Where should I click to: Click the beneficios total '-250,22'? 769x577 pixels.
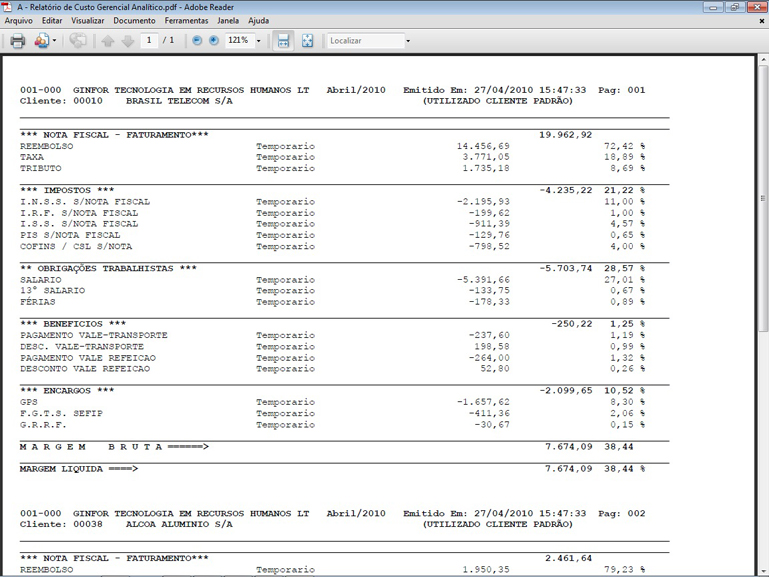coord(571,324)
